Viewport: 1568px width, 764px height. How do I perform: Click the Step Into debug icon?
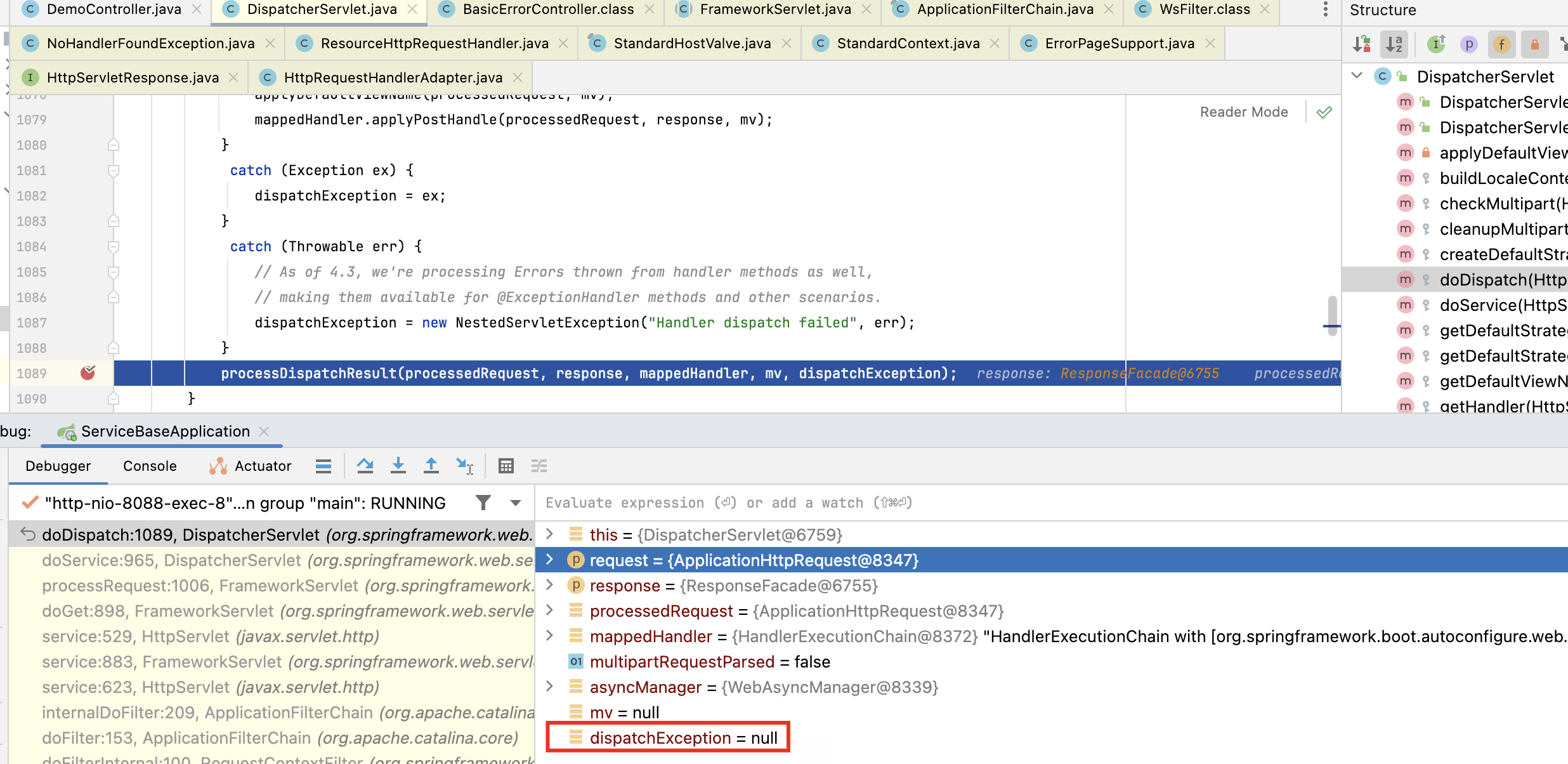pos(398,466)
